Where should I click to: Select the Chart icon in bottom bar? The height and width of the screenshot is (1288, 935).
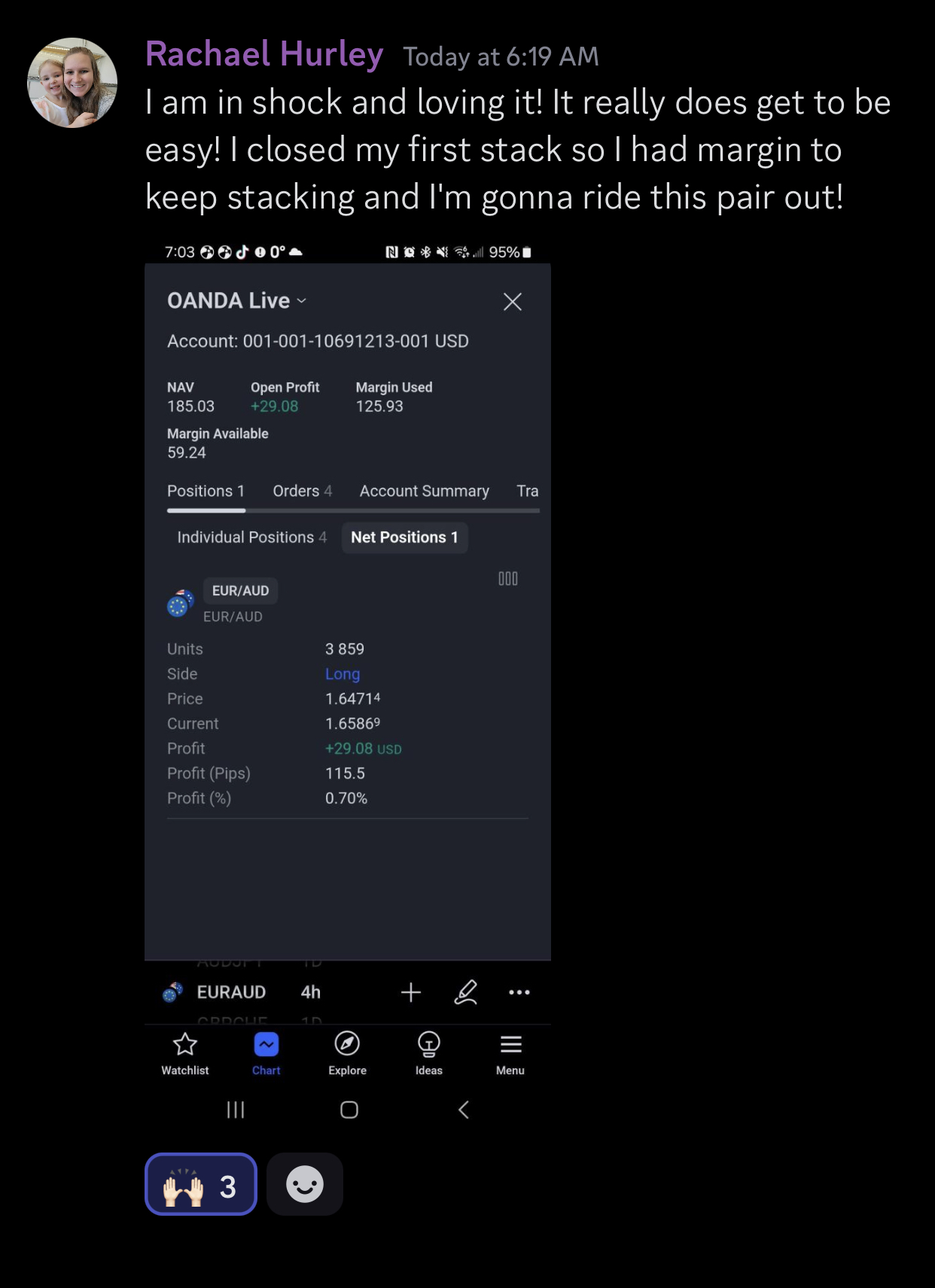(266, 1045)
